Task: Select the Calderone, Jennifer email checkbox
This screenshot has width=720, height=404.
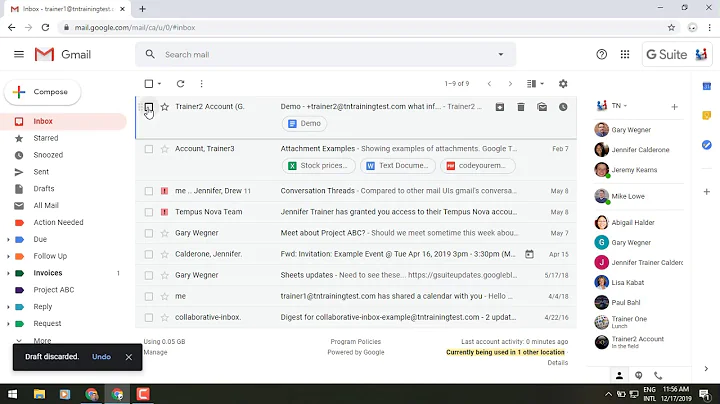Action: [x=149, y=254]
